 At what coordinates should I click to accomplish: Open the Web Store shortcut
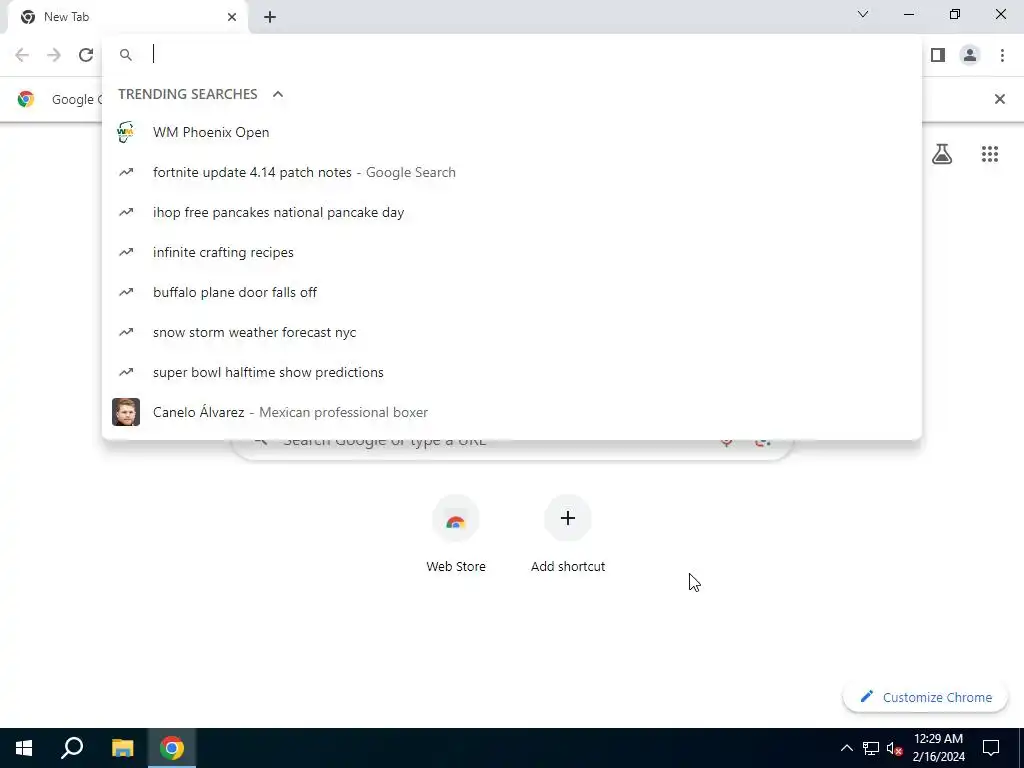coord(456,535)
